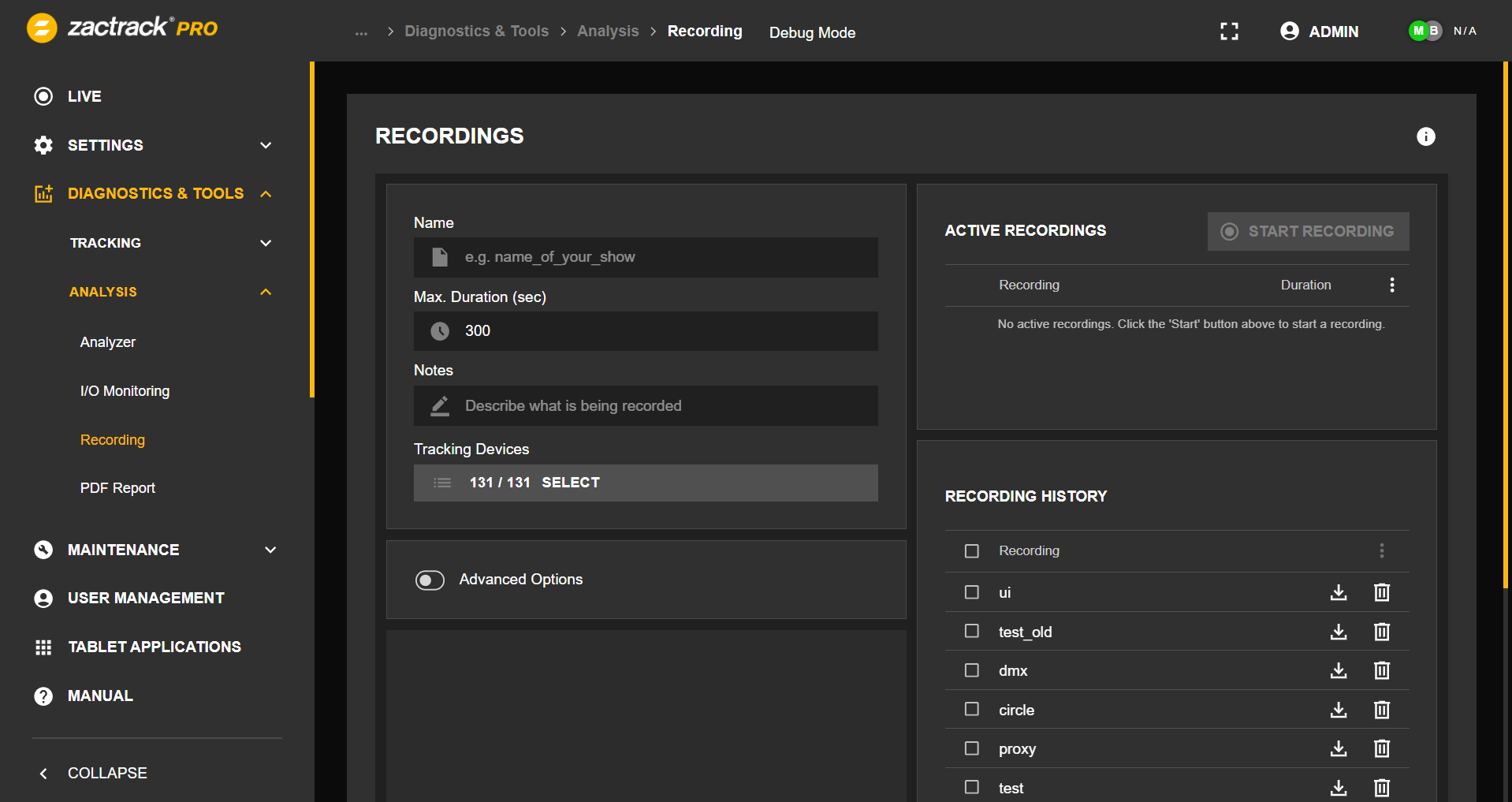Collapse DIAGNOSTICS & TOOLS chevron

[266, 194]
